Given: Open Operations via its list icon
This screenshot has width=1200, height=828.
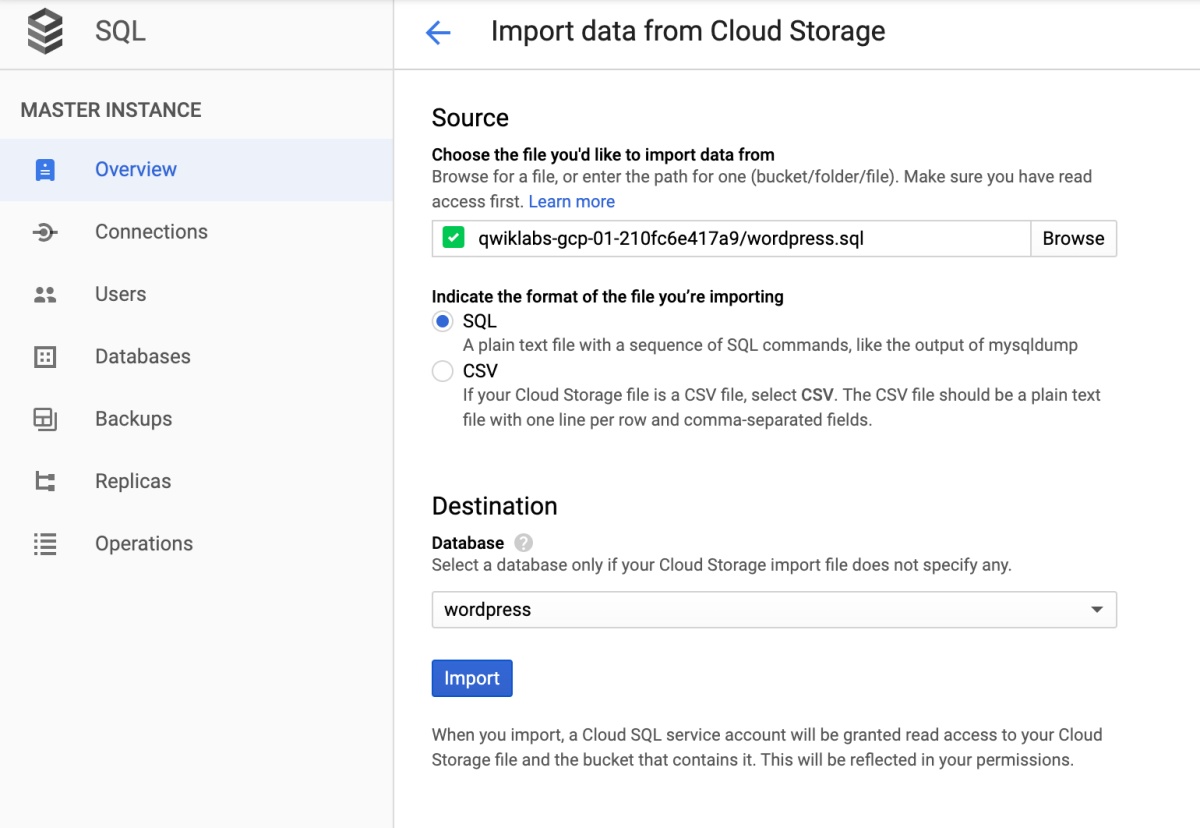Looking at the screenshot, I should [x=43, y=543].
